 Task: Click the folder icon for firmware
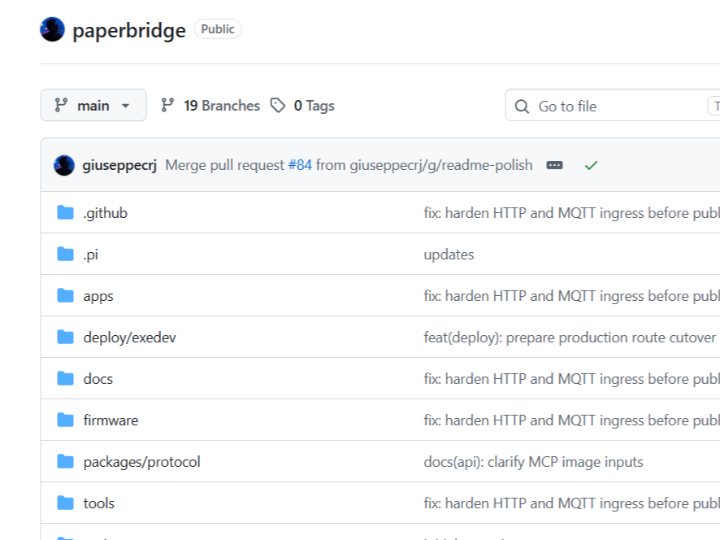coord(65,420)
